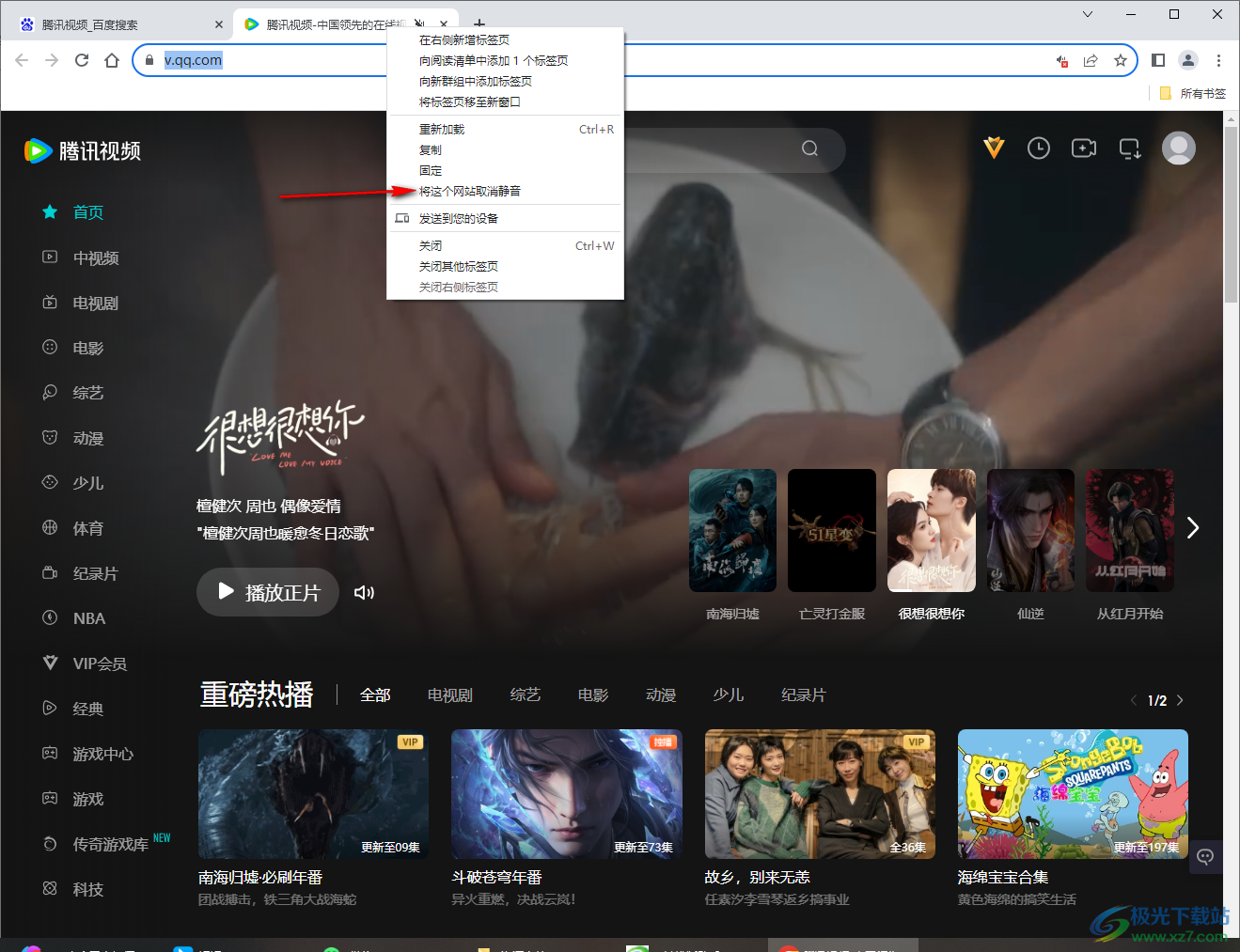Click the browser back arrow

[x=22, y=60]
